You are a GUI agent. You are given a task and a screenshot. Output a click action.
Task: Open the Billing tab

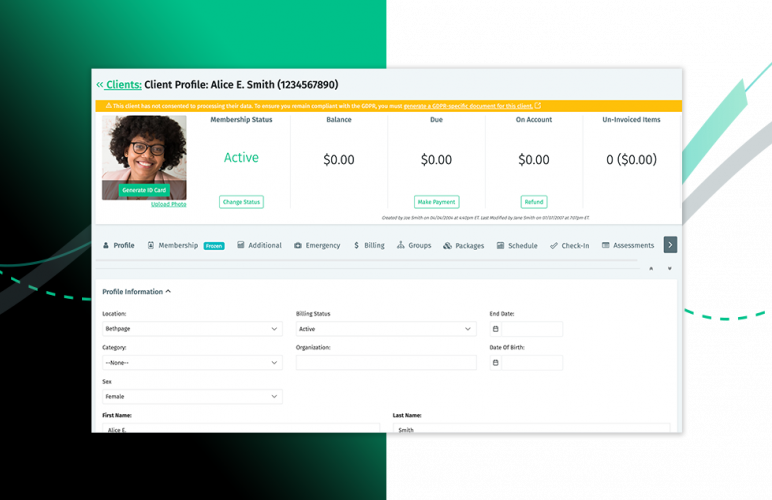tap(369, 245)
